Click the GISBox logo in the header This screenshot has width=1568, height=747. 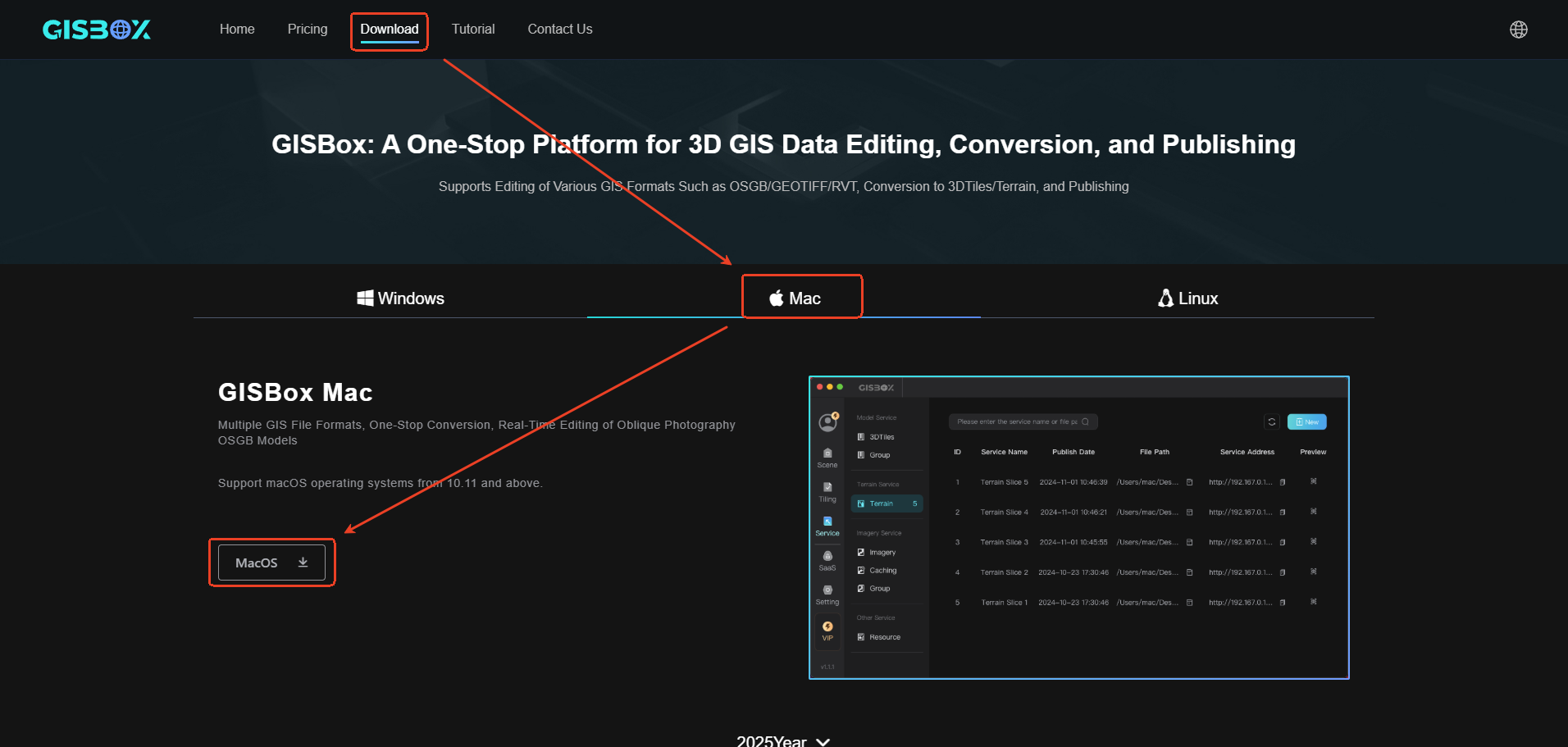pyautogui.click(x=97, y=30)
